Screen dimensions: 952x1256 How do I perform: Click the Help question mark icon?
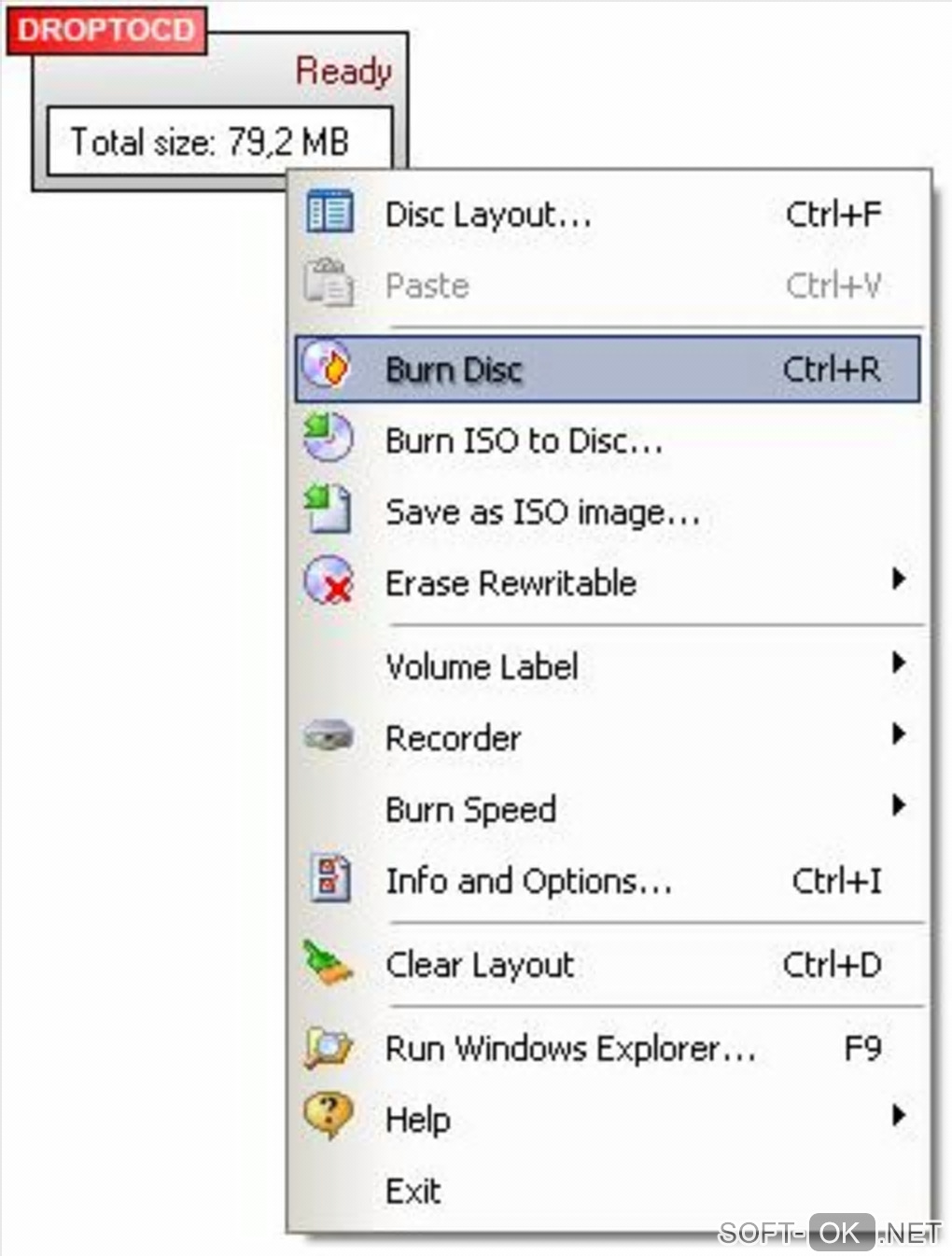click(328, 1115)
